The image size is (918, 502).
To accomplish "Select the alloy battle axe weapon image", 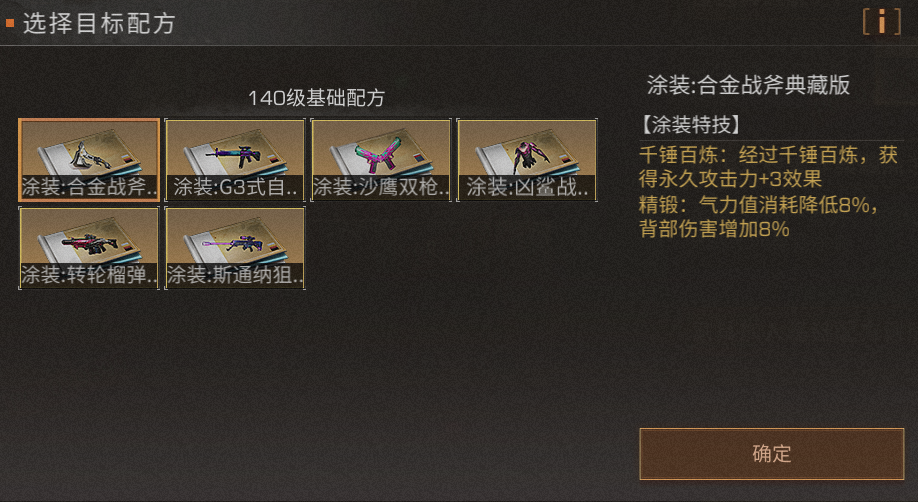I will tap(89, 154).
